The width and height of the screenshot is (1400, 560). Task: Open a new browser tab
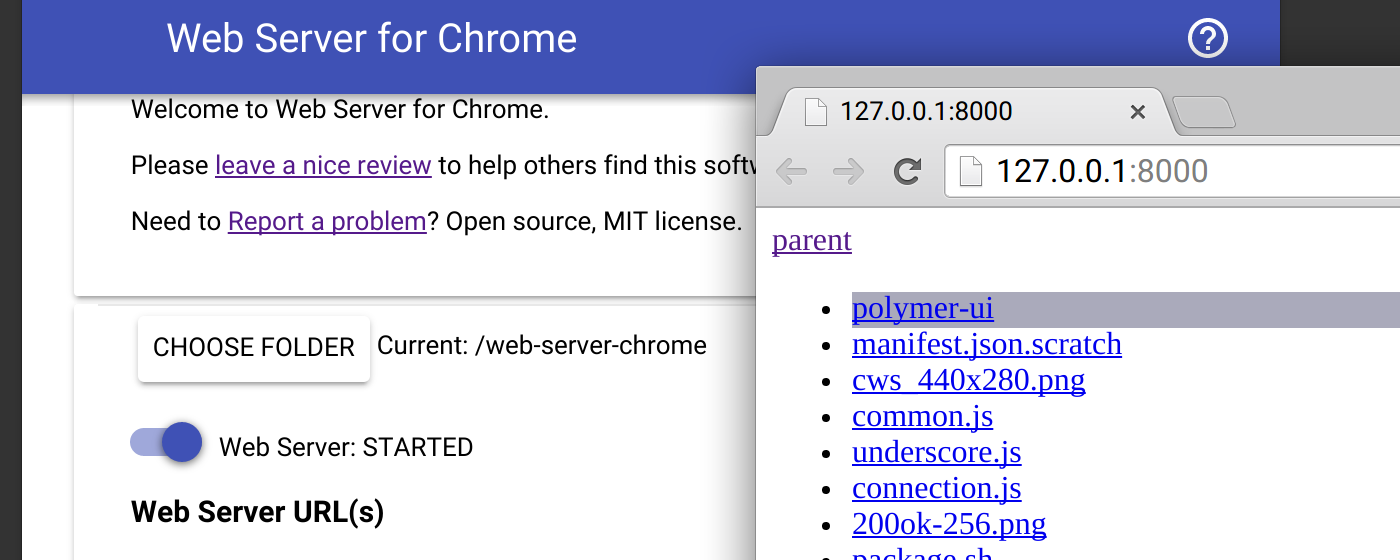[x=1204, y=113]
